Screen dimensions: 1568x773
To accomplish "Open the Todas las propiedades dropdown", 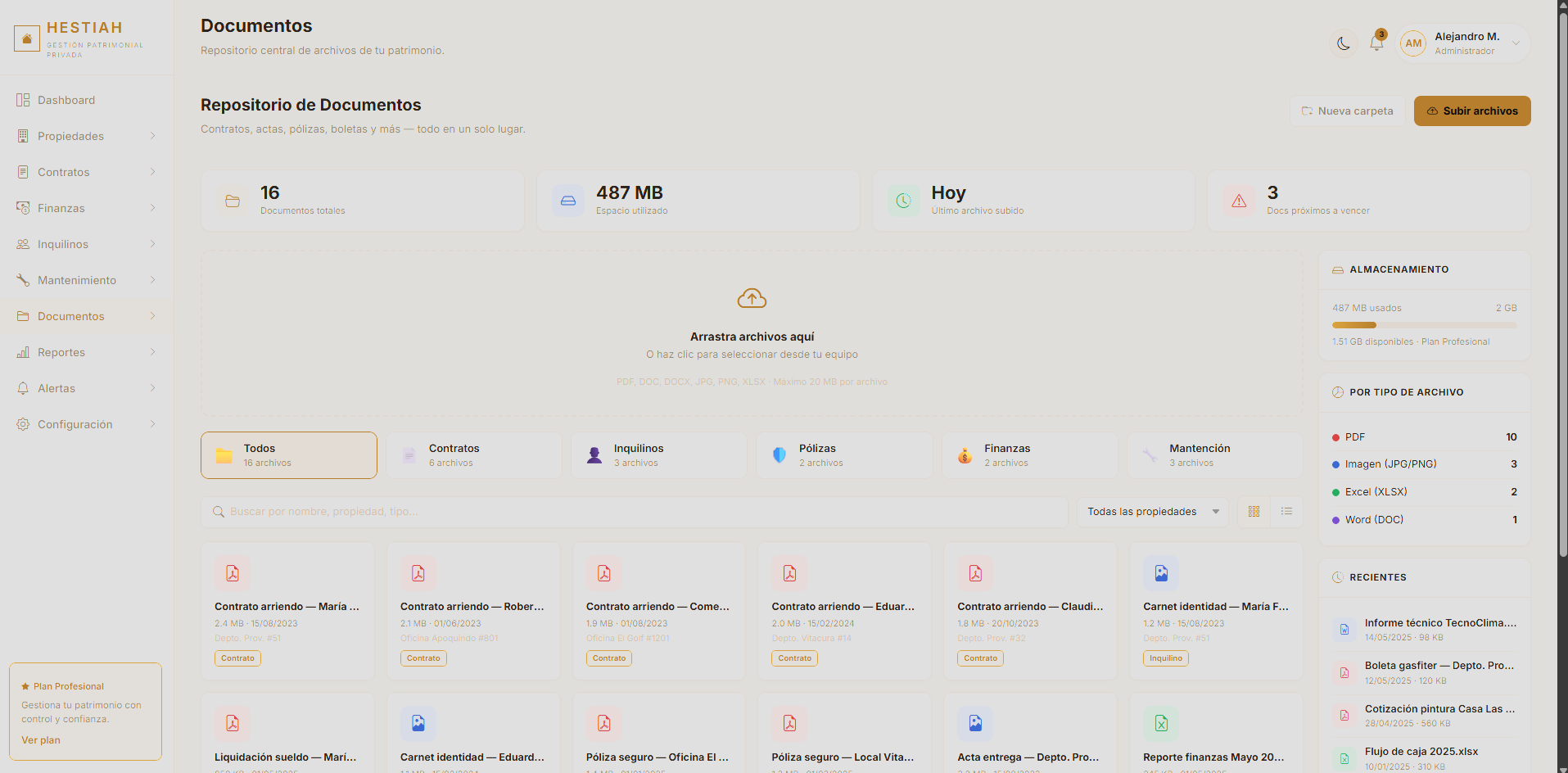I will [1153, 512].
